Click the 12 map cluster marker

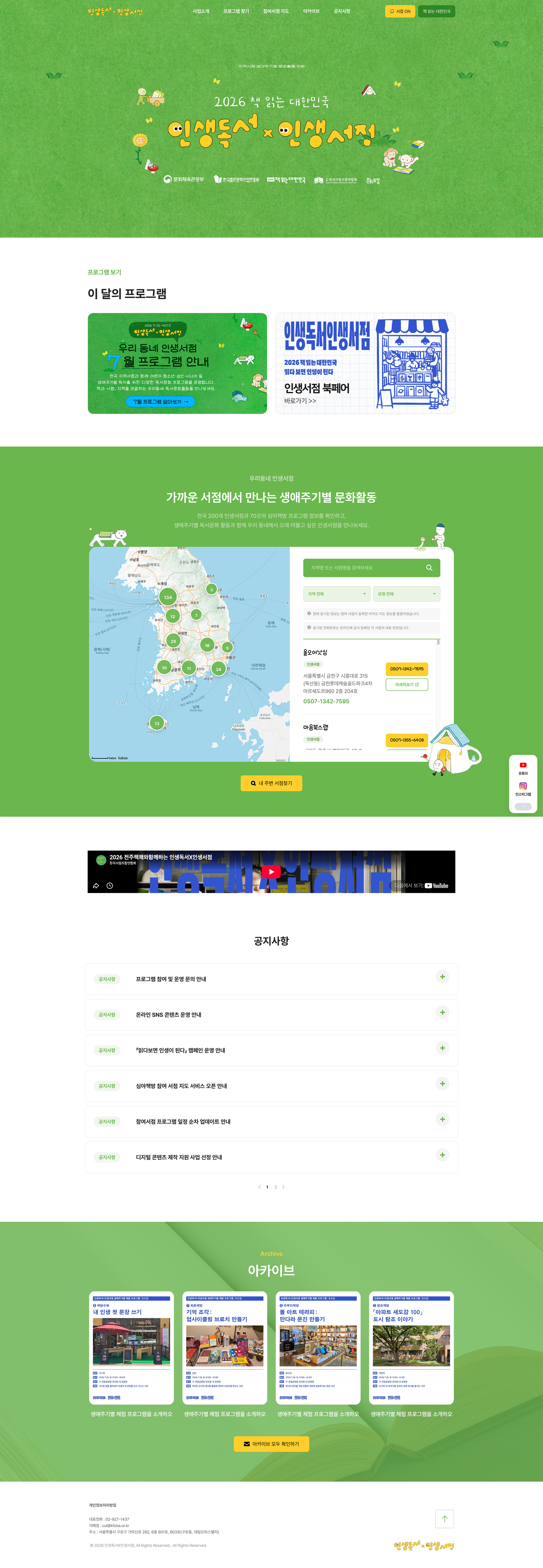pyautogui.click(x=173, y=617)
